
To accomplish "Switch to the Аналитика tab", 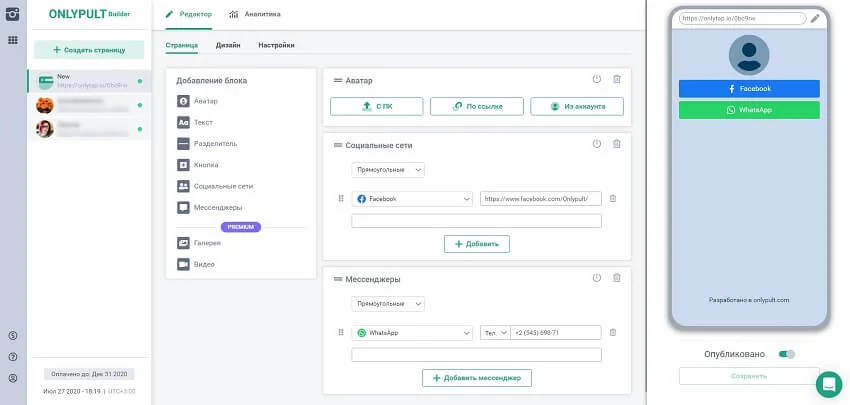I will pyautogui.click(x=255, y=15).
